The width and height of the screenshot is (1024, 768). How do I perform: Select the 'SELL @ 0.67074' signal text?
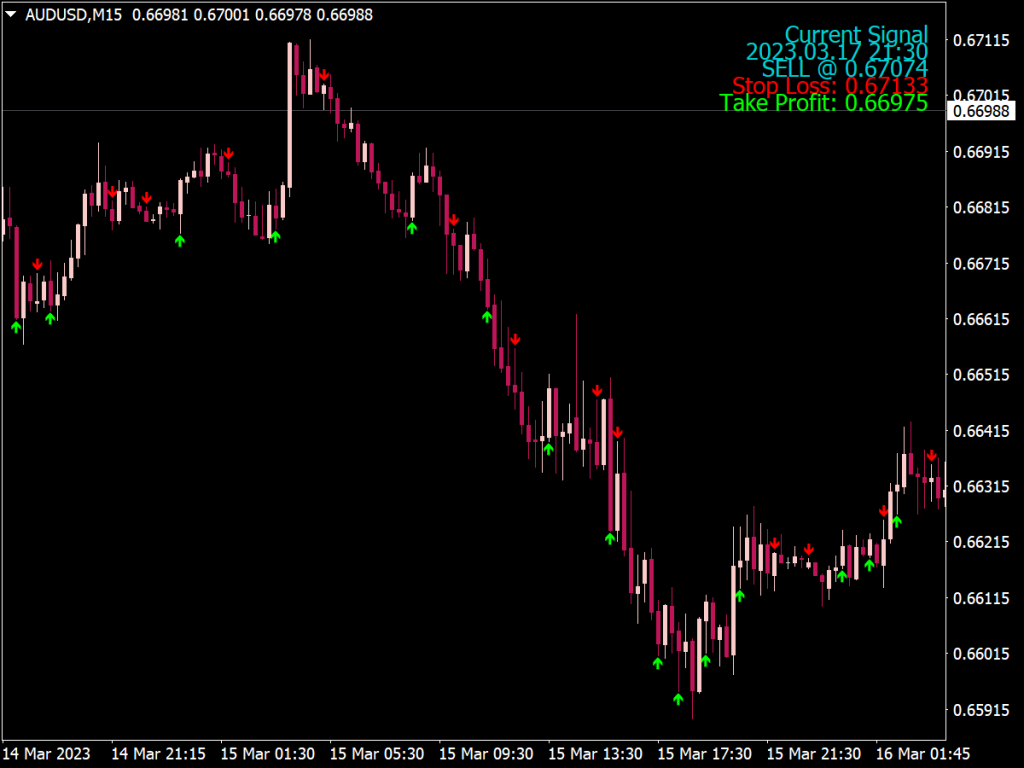point(844,69)
